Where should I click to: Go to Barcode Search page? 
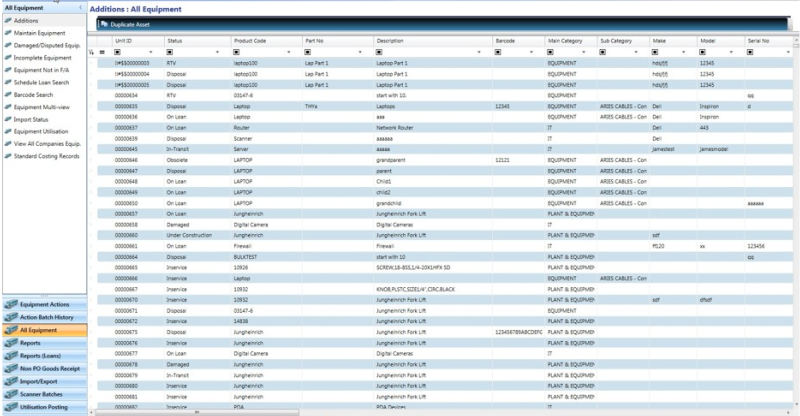click(x=33, y=94)
